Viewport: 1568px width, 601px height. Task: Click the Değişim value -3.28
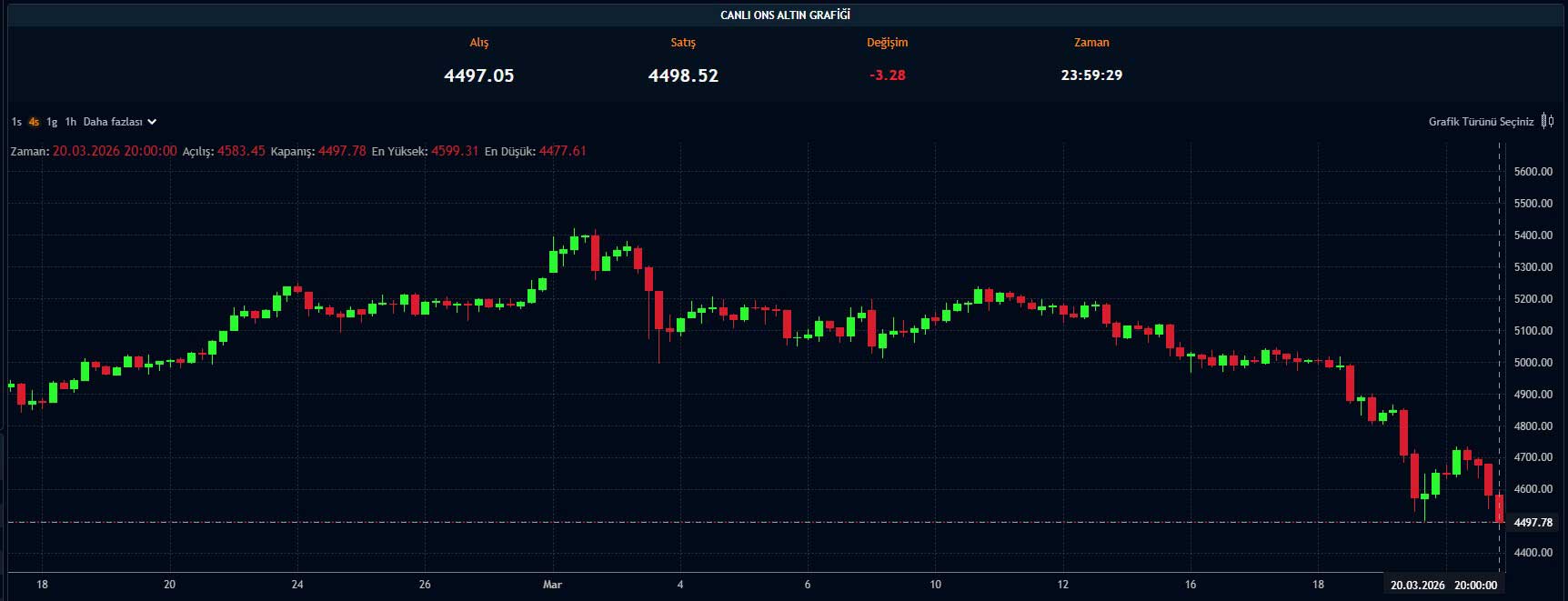coord(887,75)
